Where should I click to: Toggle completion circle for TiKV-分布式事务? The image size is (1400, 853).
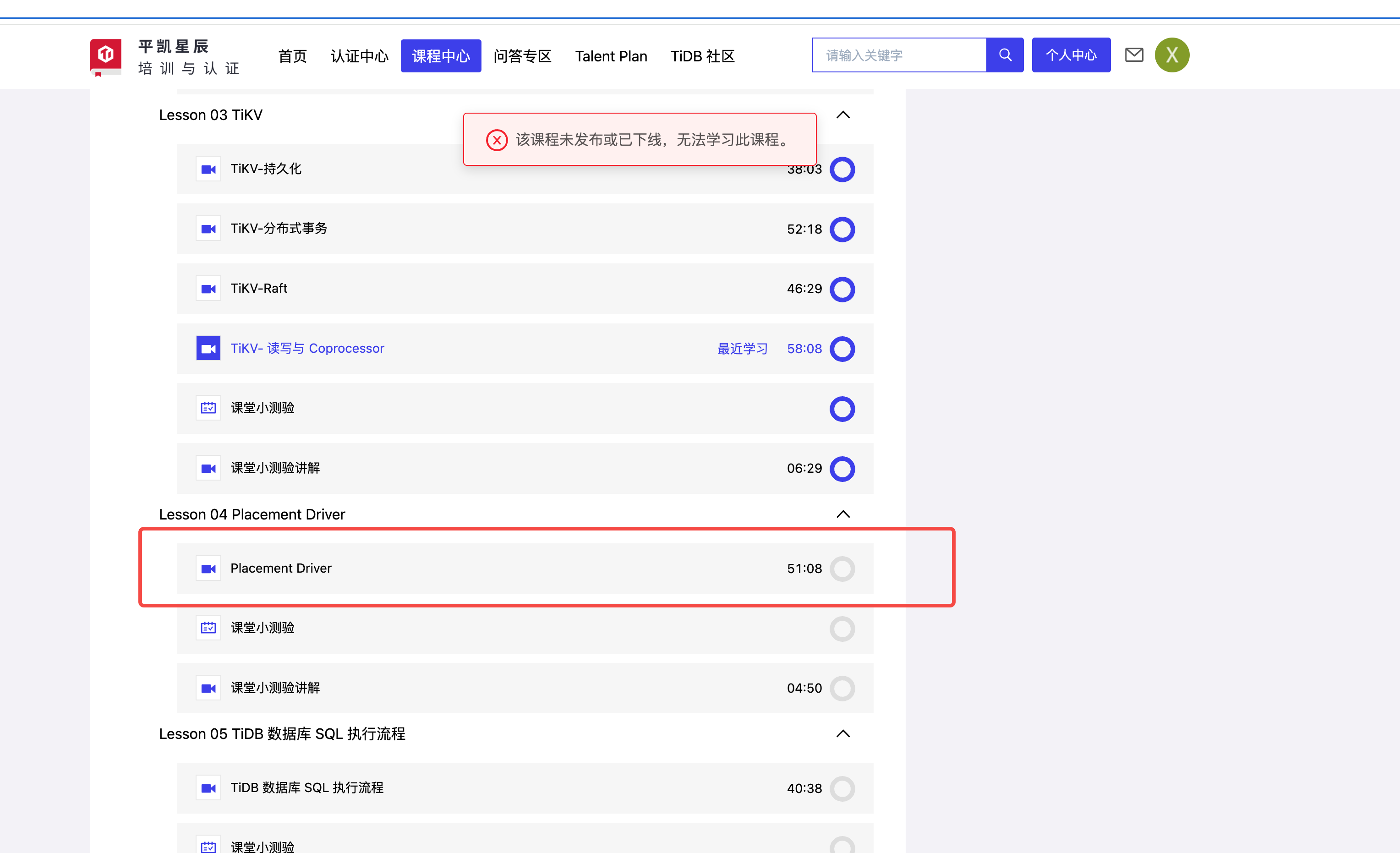[x=842, y=229]
